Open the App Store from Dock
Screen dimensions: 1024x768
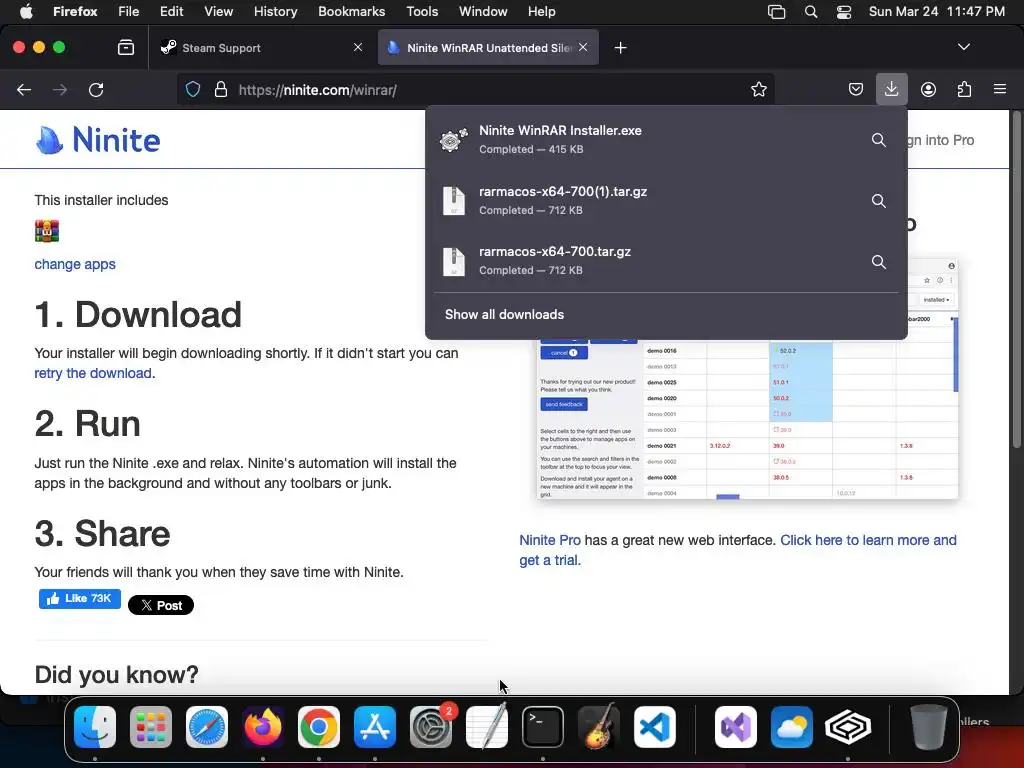(375, 727)
